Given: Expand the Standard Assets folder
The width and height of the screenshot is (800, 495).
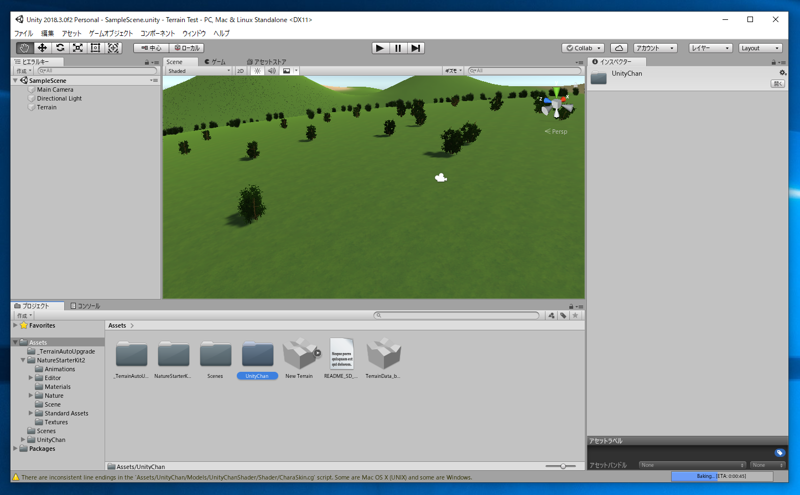Looking at the screenshot, I should [31, 413].
